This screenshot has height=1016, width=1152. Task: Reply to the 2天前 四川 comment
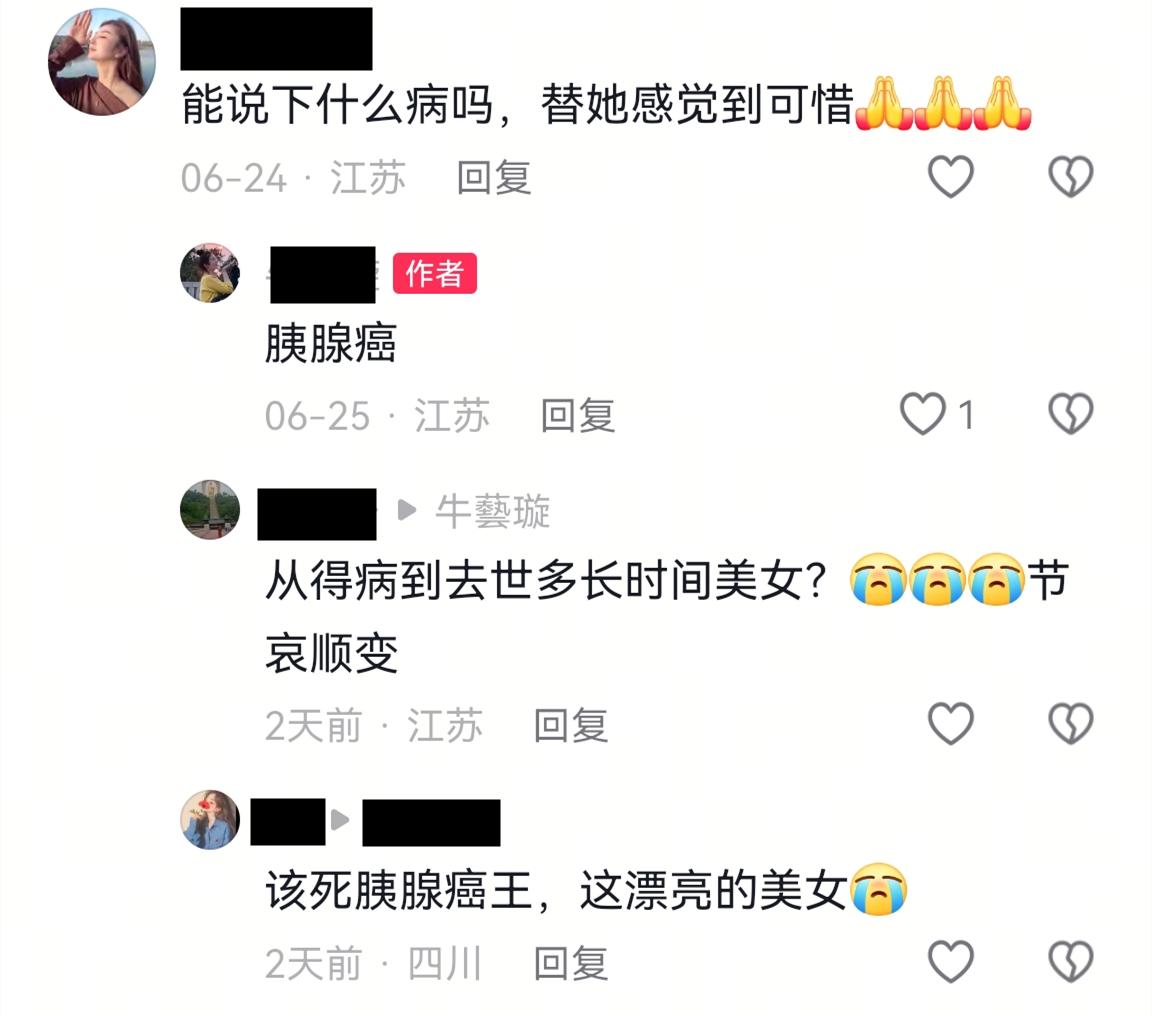[571, 963]
